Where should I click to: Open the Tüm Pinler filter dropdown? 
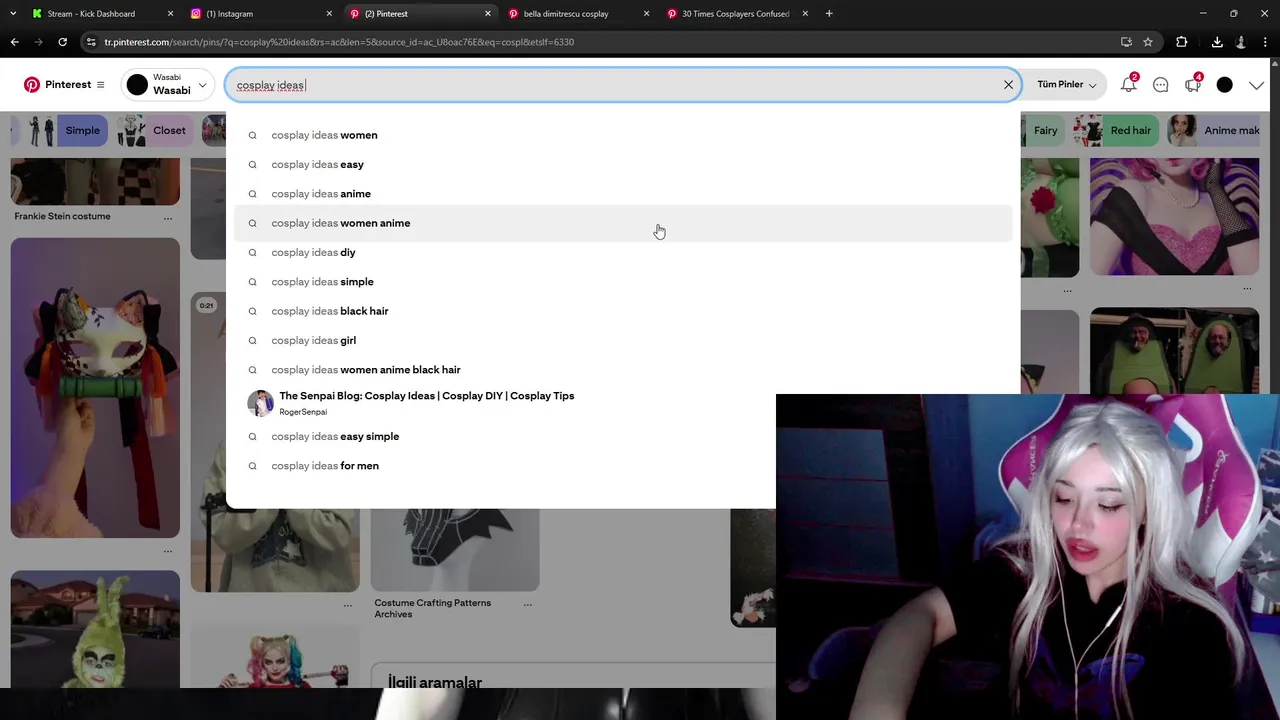point(1066,85)
